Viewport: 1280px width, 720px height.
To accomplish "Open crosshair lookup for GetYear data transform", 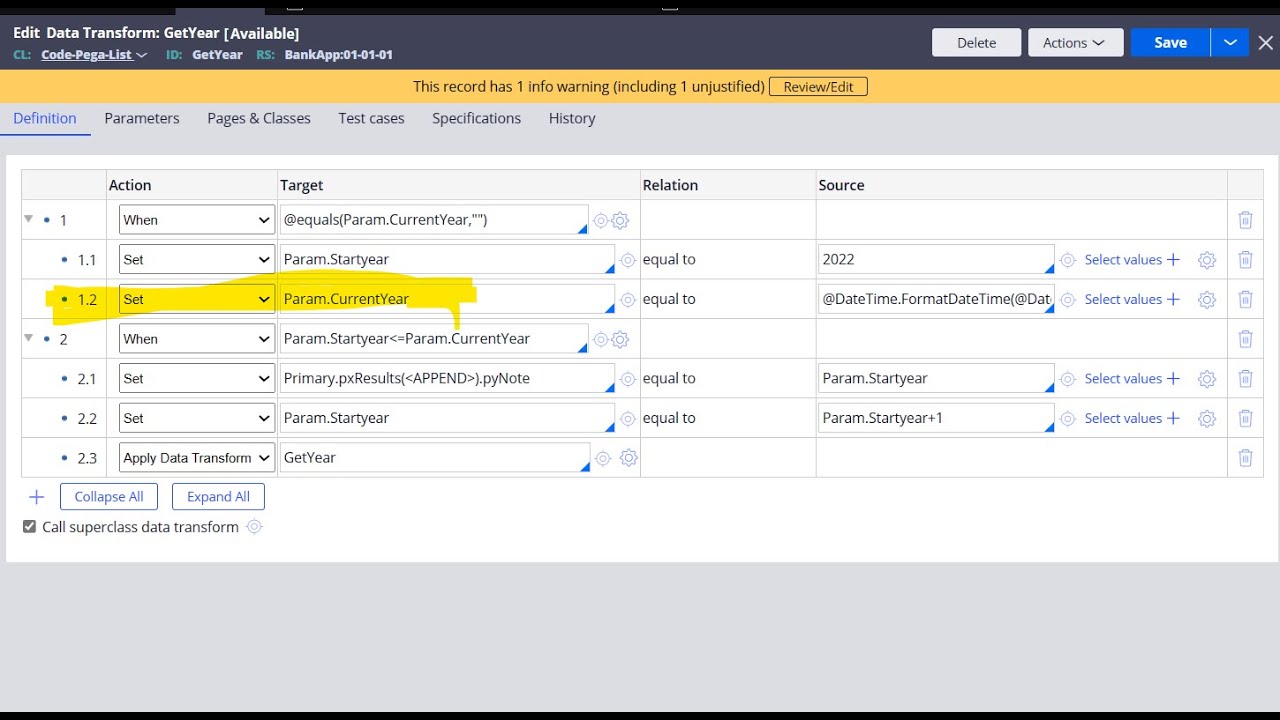I will click(x=603, y=458).
